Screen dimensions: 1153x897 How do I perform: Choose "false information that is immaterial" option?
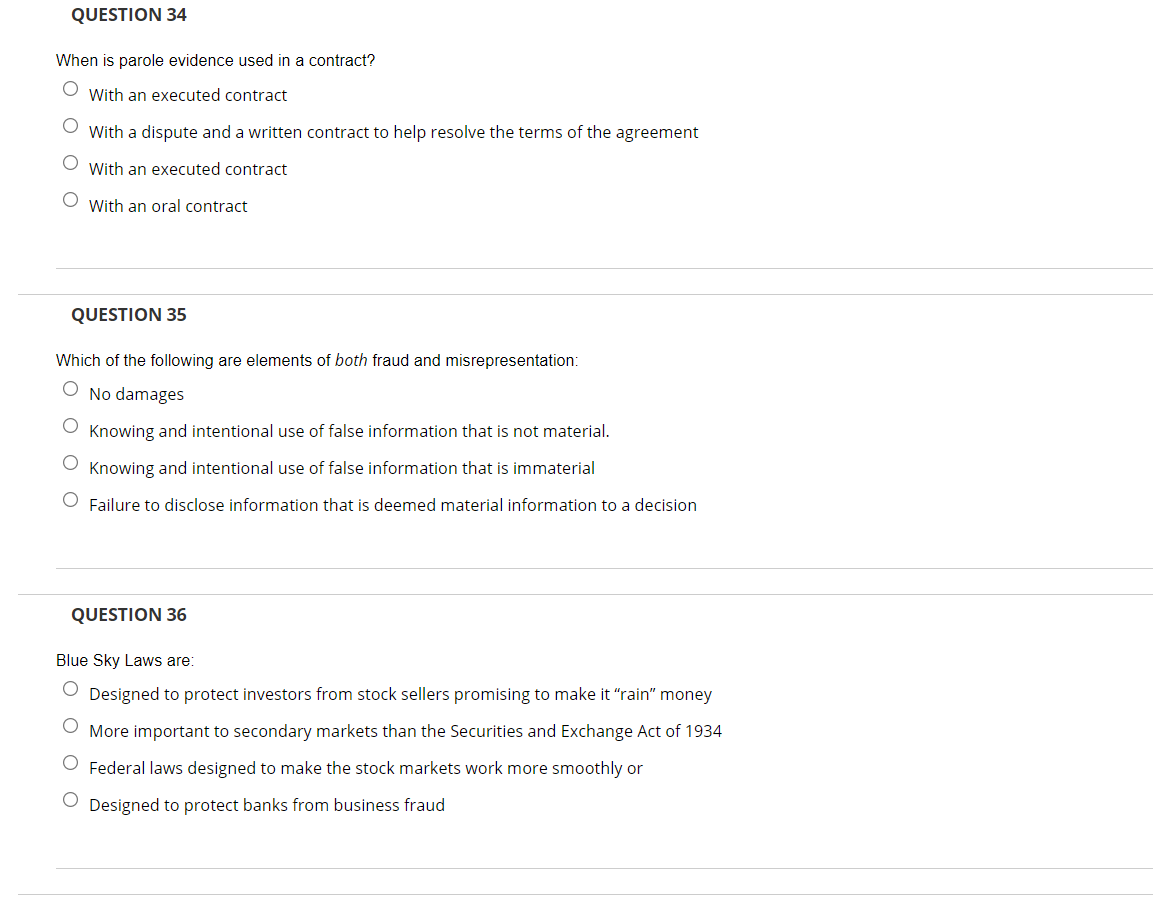pyautogui.click(x=70, y=462)
